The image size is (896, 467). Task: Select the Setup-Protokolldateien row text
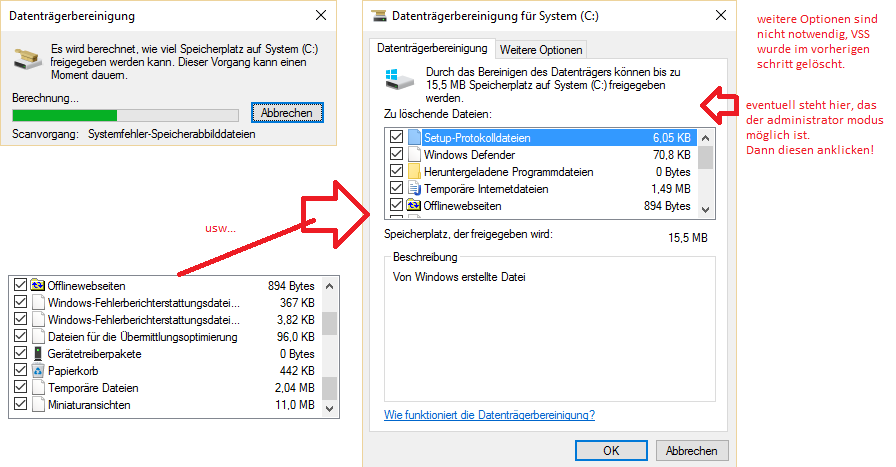477,138
